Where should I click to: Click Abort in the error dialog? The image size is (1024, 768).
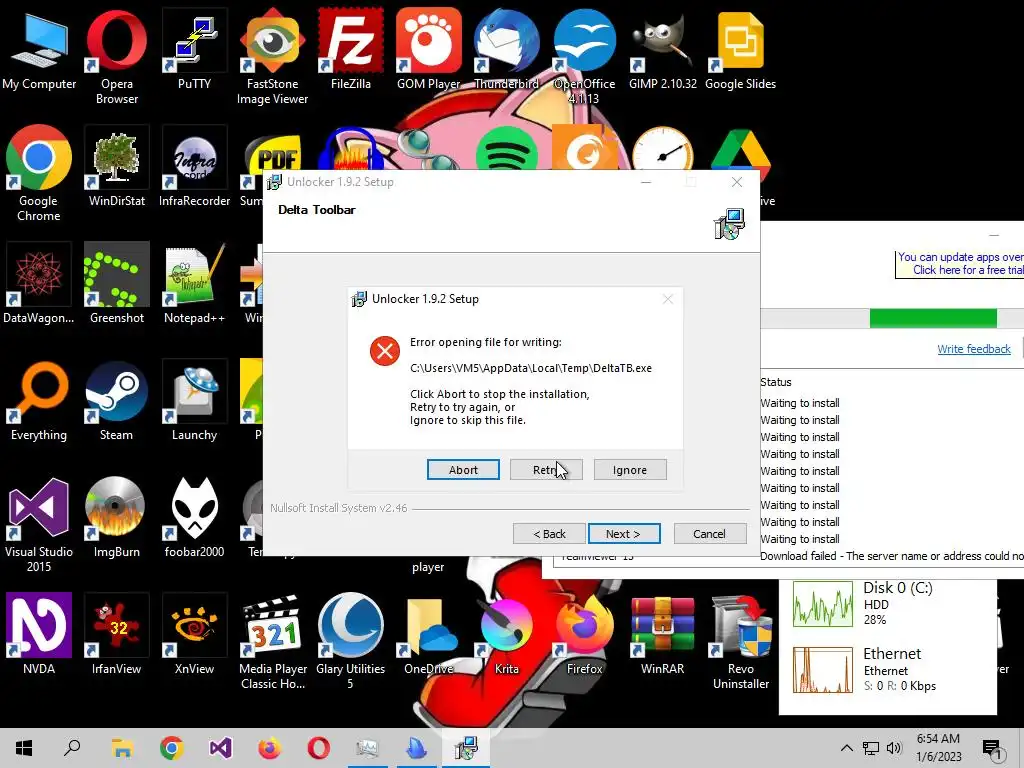click(463, 470)
